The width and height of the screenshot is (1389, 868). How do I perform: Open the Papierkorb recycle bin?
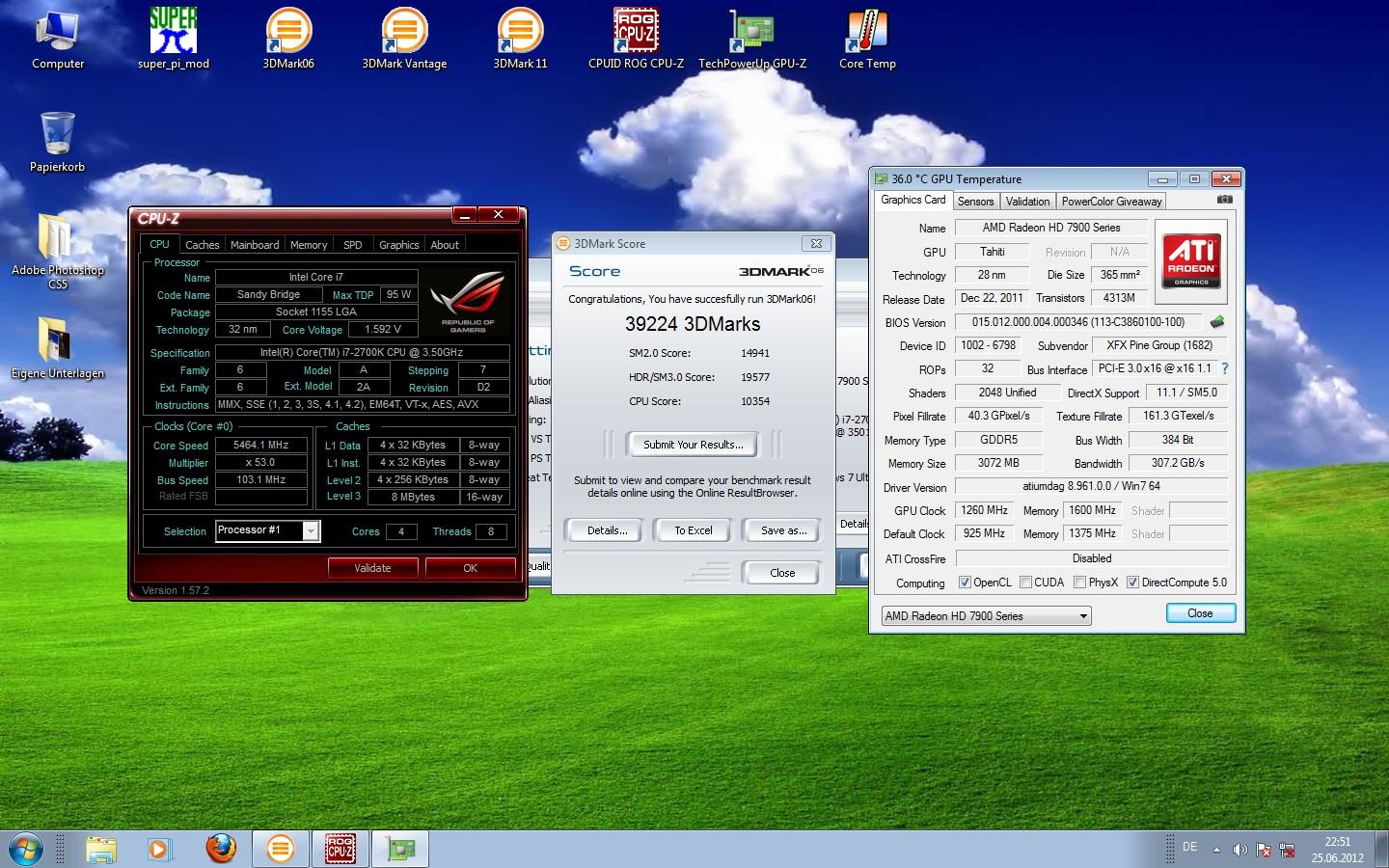58,142
